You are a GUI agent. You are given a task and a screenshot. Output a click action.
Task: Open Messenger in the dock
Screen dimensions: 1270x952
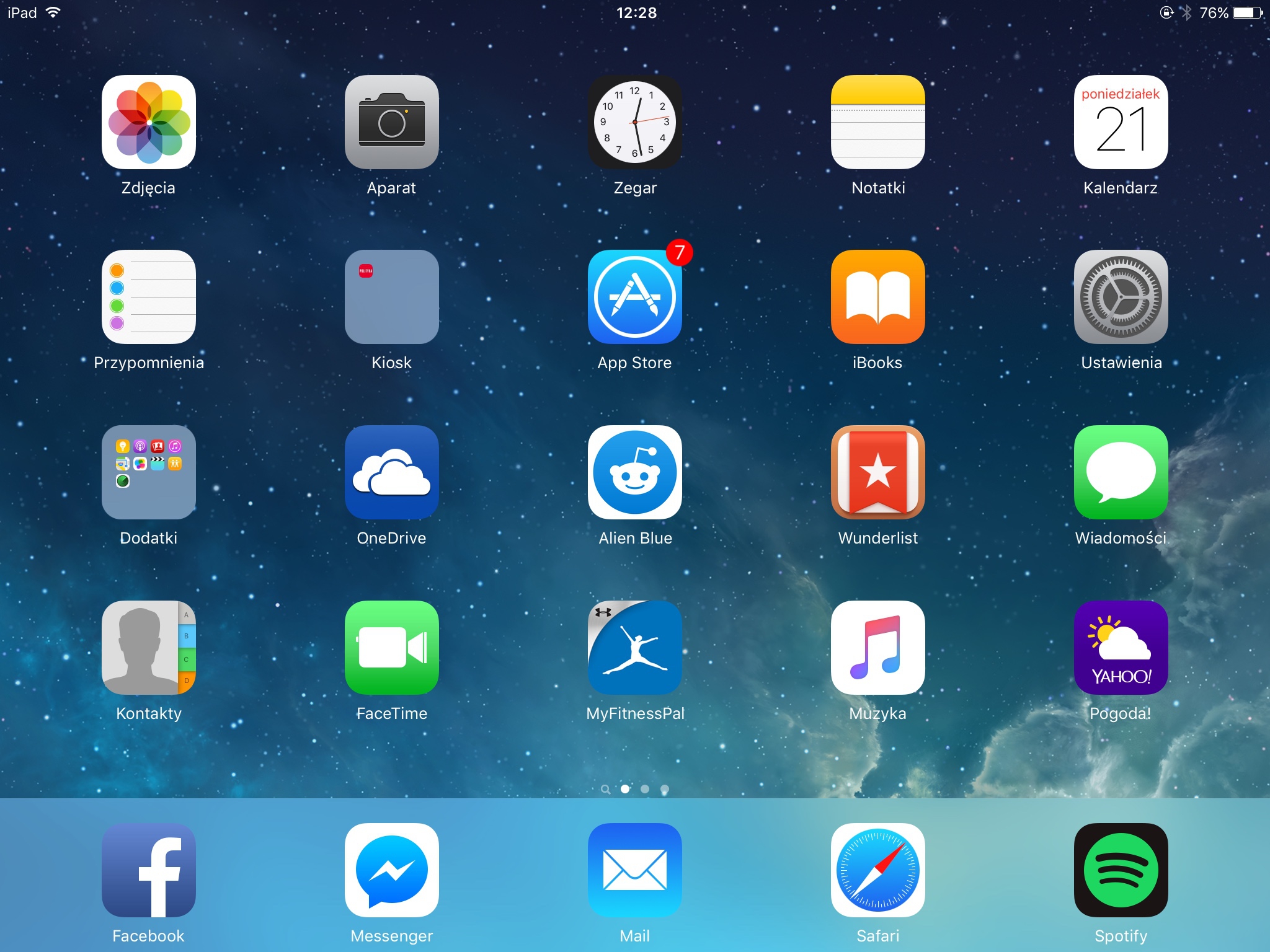pos(391,870)
